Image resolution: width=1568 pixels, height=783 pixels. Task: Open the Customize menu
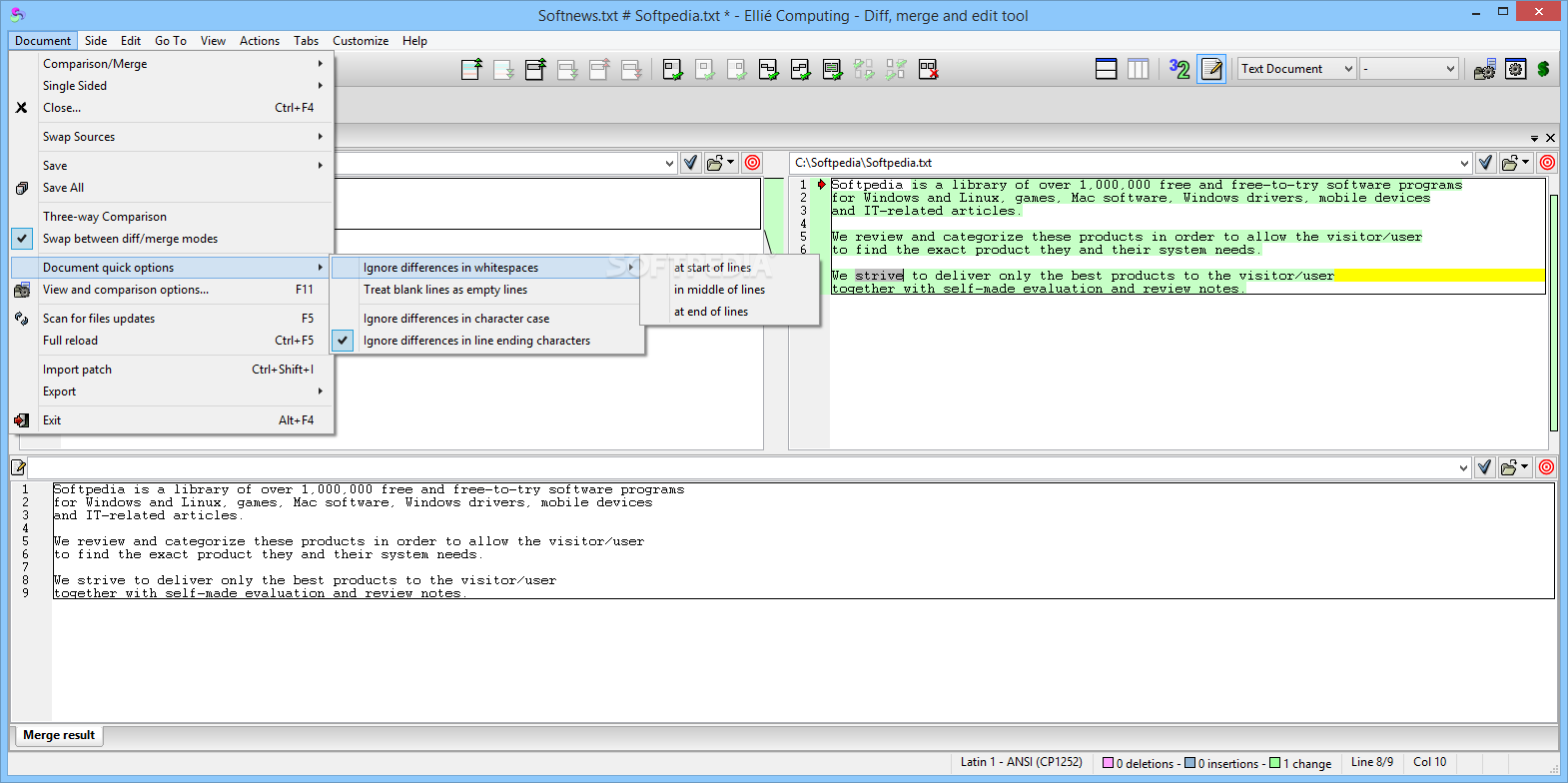(x=361, y=41)
